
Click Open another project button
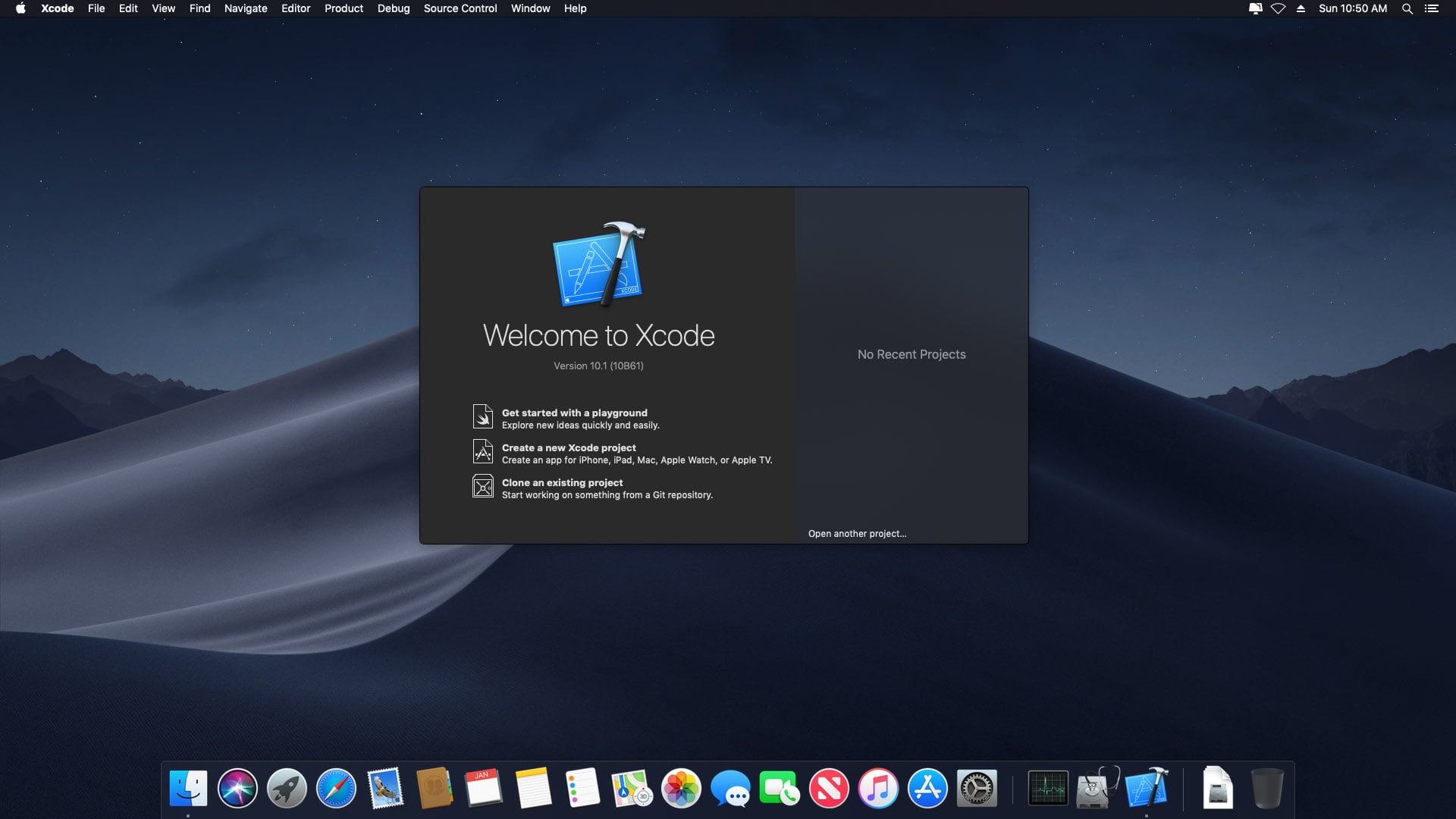(857, 532)
